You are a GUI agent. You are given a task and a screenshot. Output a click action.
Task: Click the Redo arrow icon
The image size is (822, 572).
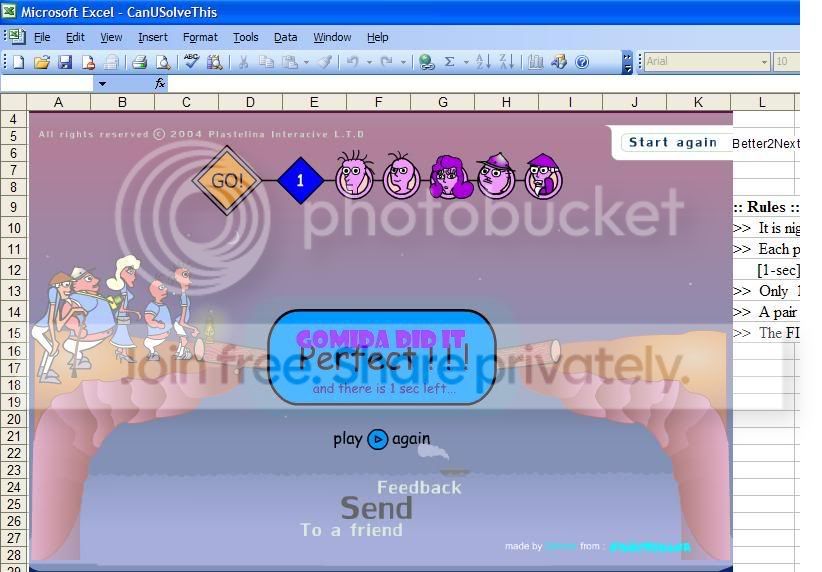pos(386,62)
